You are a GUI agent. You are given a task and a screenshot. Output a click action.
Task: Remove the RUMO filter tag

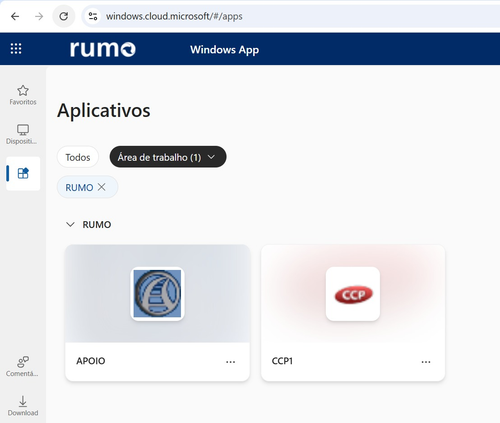click(102, 187)
